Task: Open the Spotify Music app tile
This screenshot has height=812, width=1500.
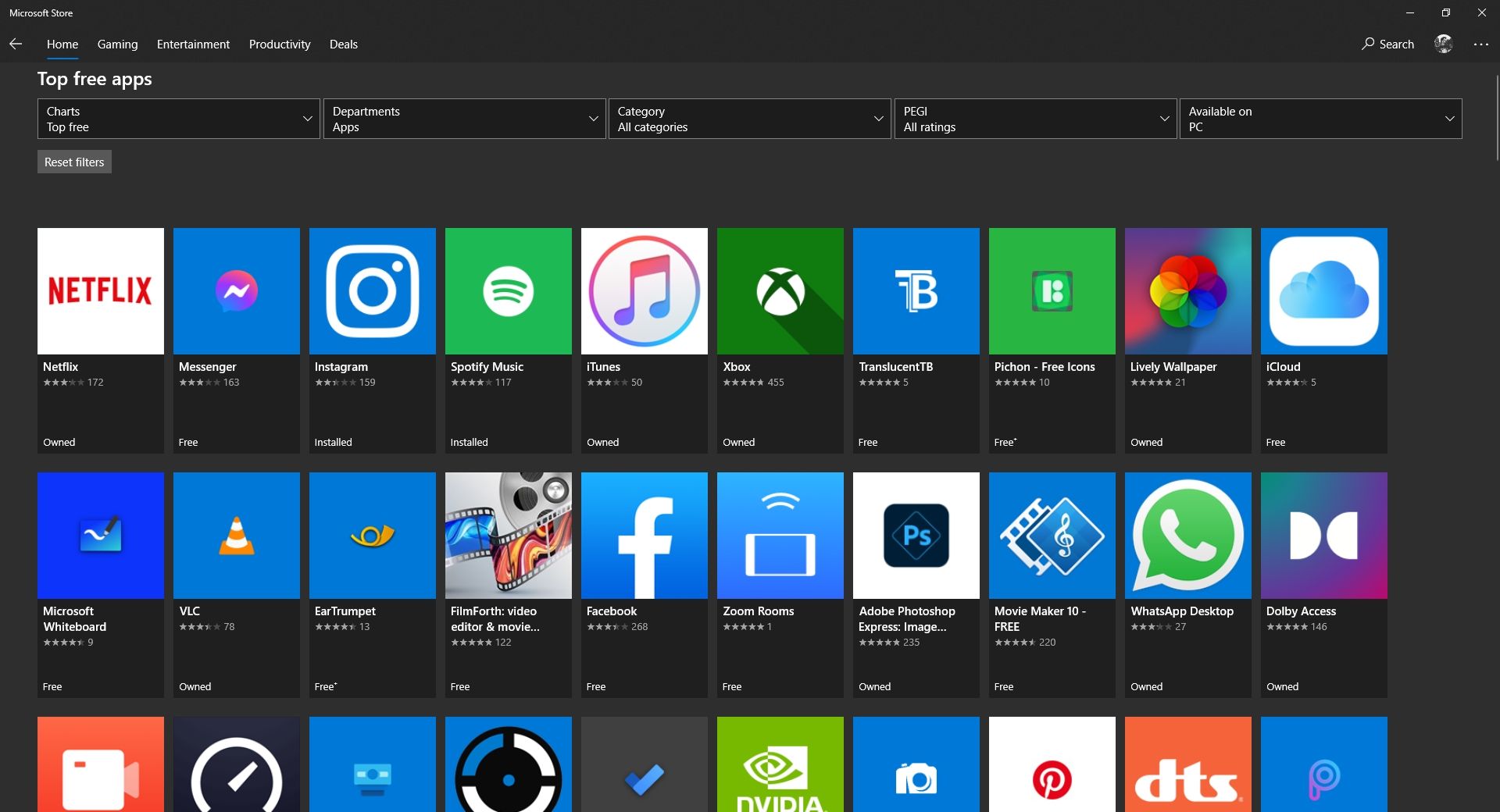Action: [x=508, y=336]
